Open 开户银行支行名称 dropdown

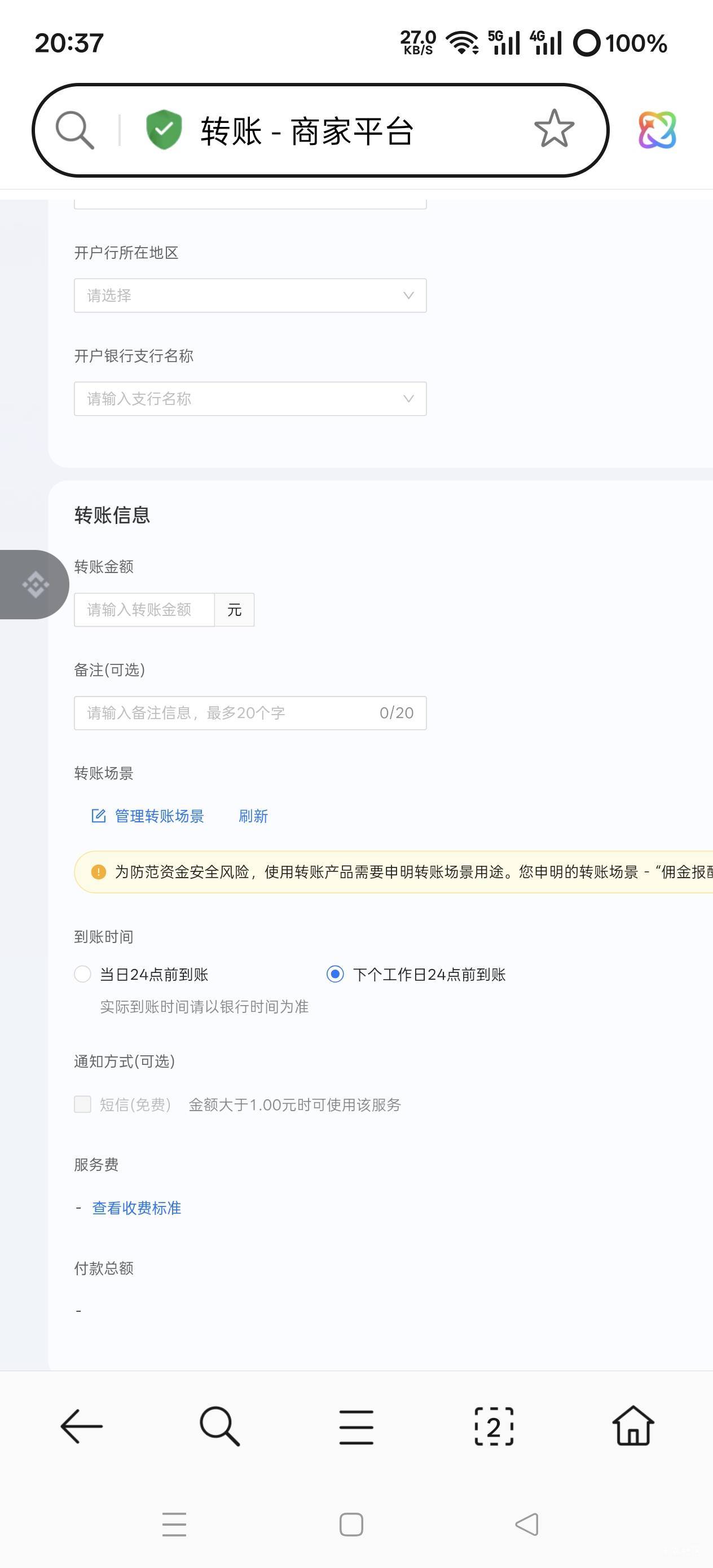click(250, 399)
